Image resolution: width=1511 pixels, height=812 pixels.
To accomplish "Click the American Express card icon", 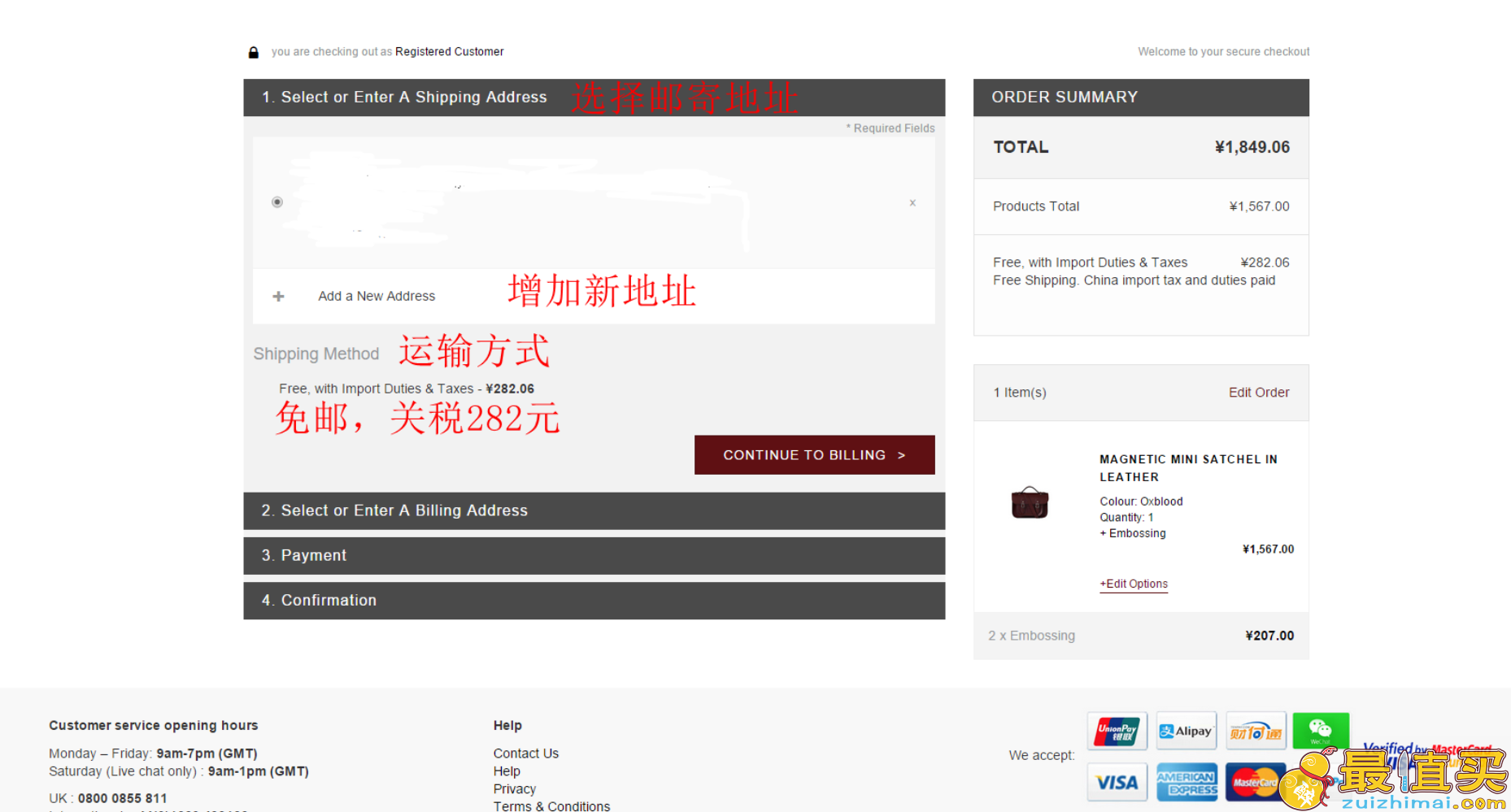I will click(x=1187, y=782).
